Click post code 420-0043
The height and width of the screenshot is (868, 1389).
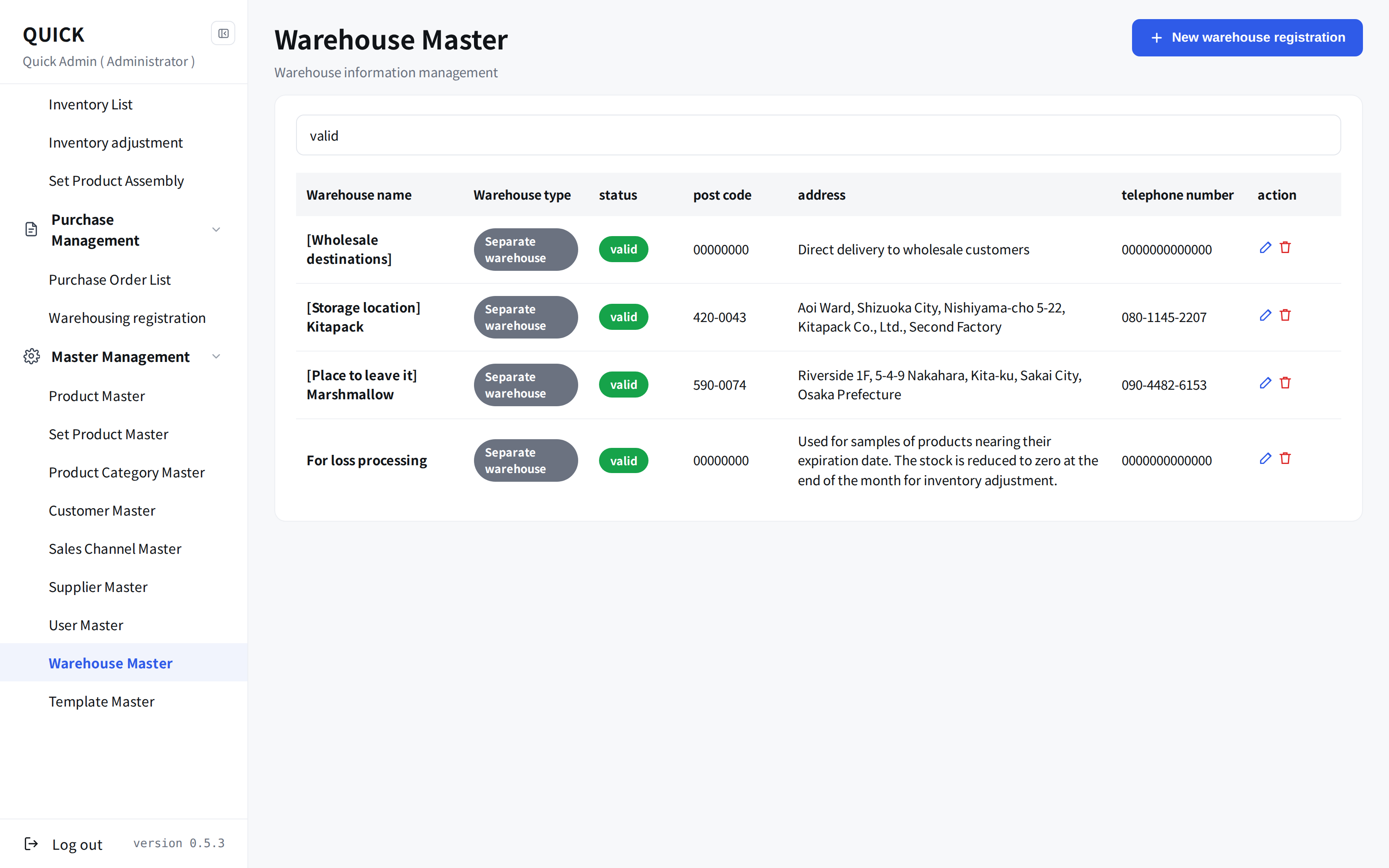click(x=719, y=317)
